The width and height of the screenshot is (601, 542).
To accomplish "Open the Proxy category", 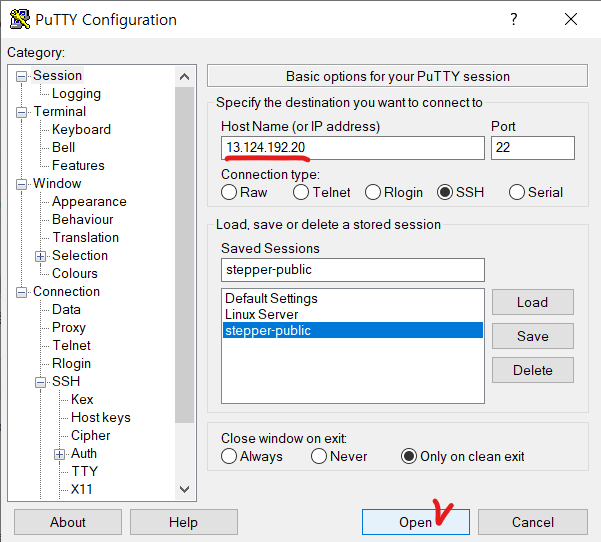I will pos(69,328).
